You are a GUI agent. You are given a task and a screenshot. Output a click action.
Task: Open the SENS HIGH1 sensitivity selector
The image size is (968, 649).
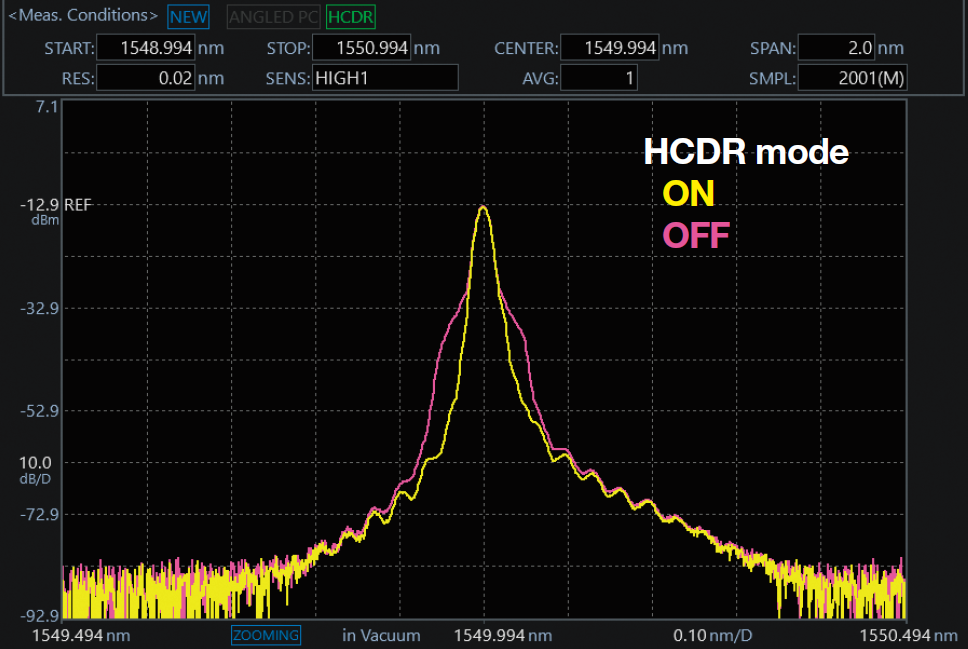[385, 77]
